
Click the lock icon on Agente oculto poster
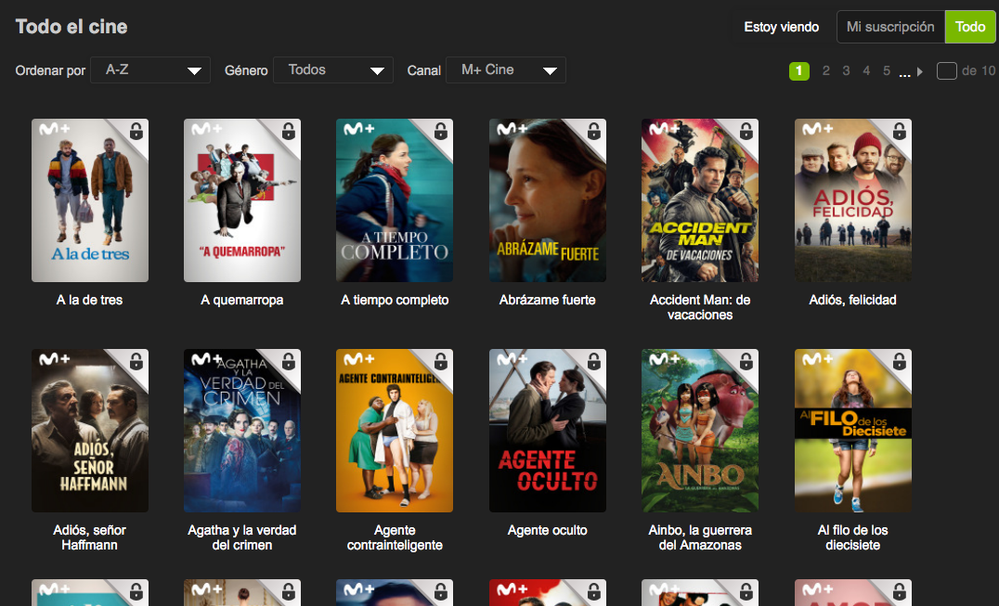click(x=594, y=362)
